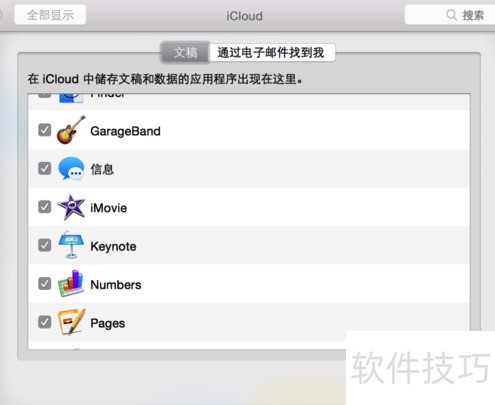The height and width of the screenshot is (405, 495).
Task: Select the iMovie label text
Action: [109, 208]
